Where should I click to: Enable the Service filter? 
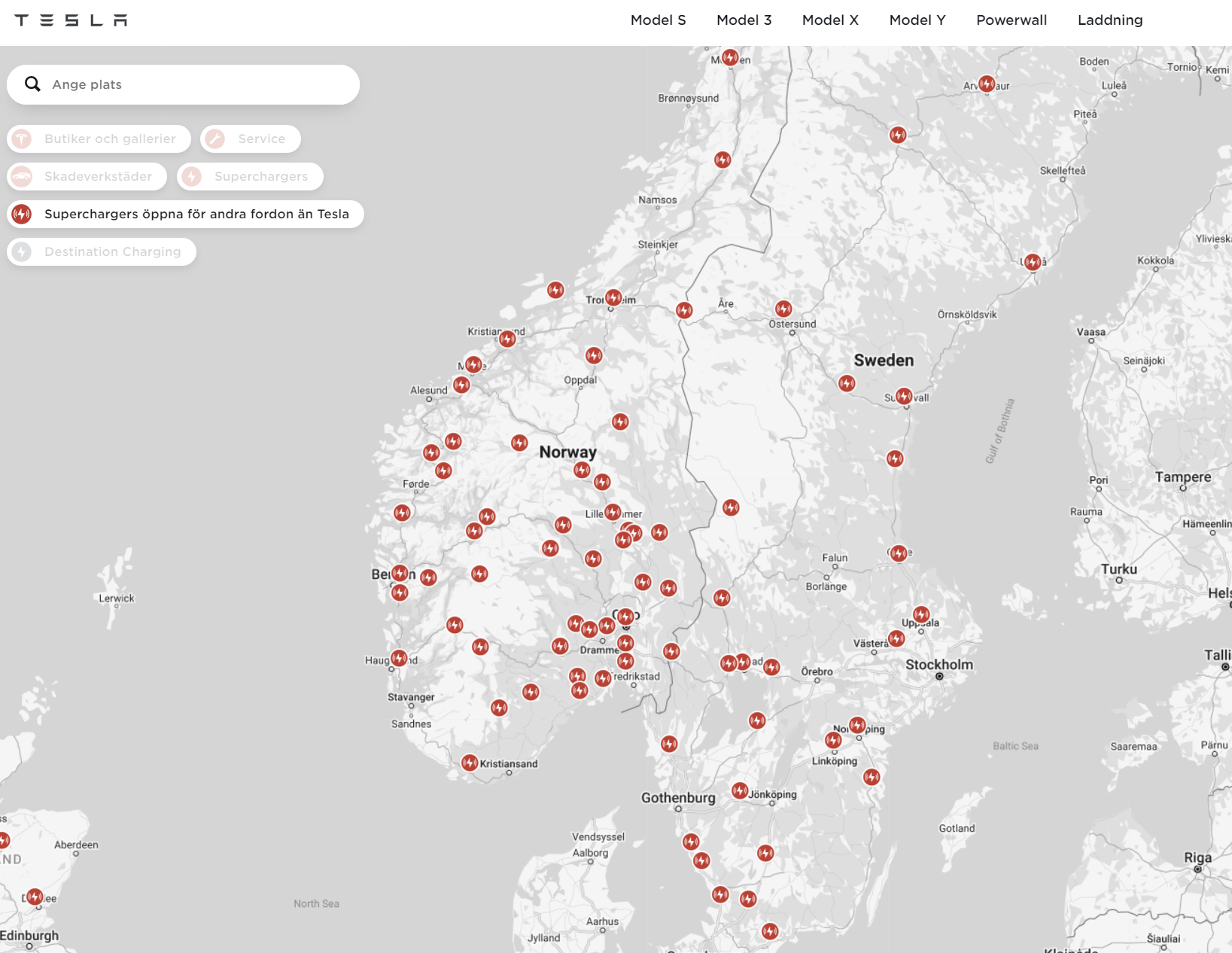(251, 139)
